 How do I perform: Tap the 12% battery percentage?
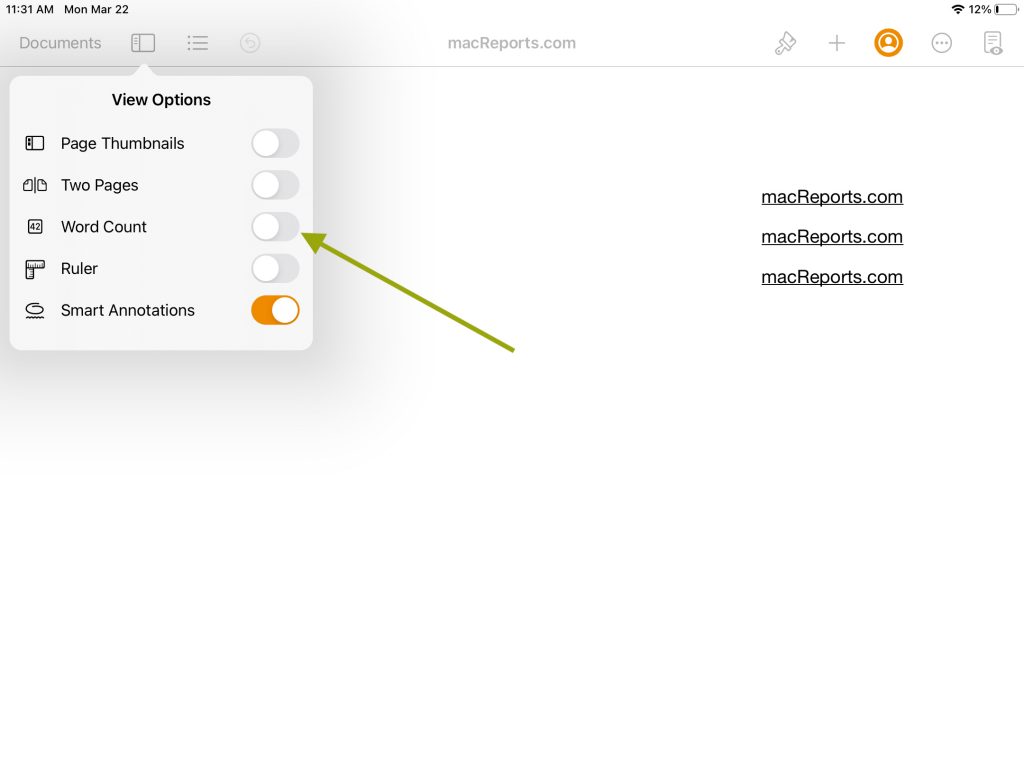[x=980, y=9]
